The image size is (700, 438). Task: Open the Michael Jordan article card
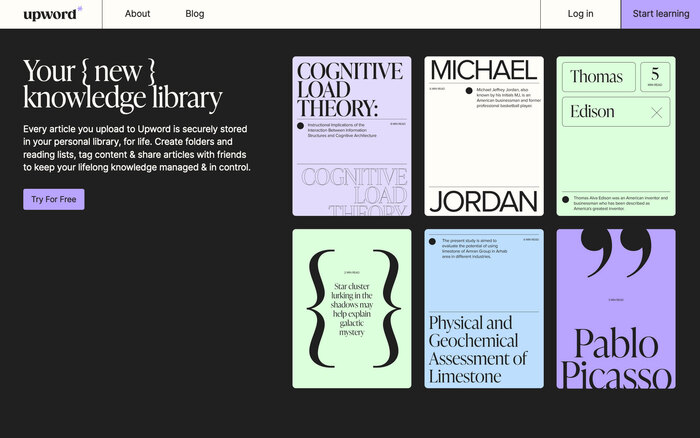[484, 136]
